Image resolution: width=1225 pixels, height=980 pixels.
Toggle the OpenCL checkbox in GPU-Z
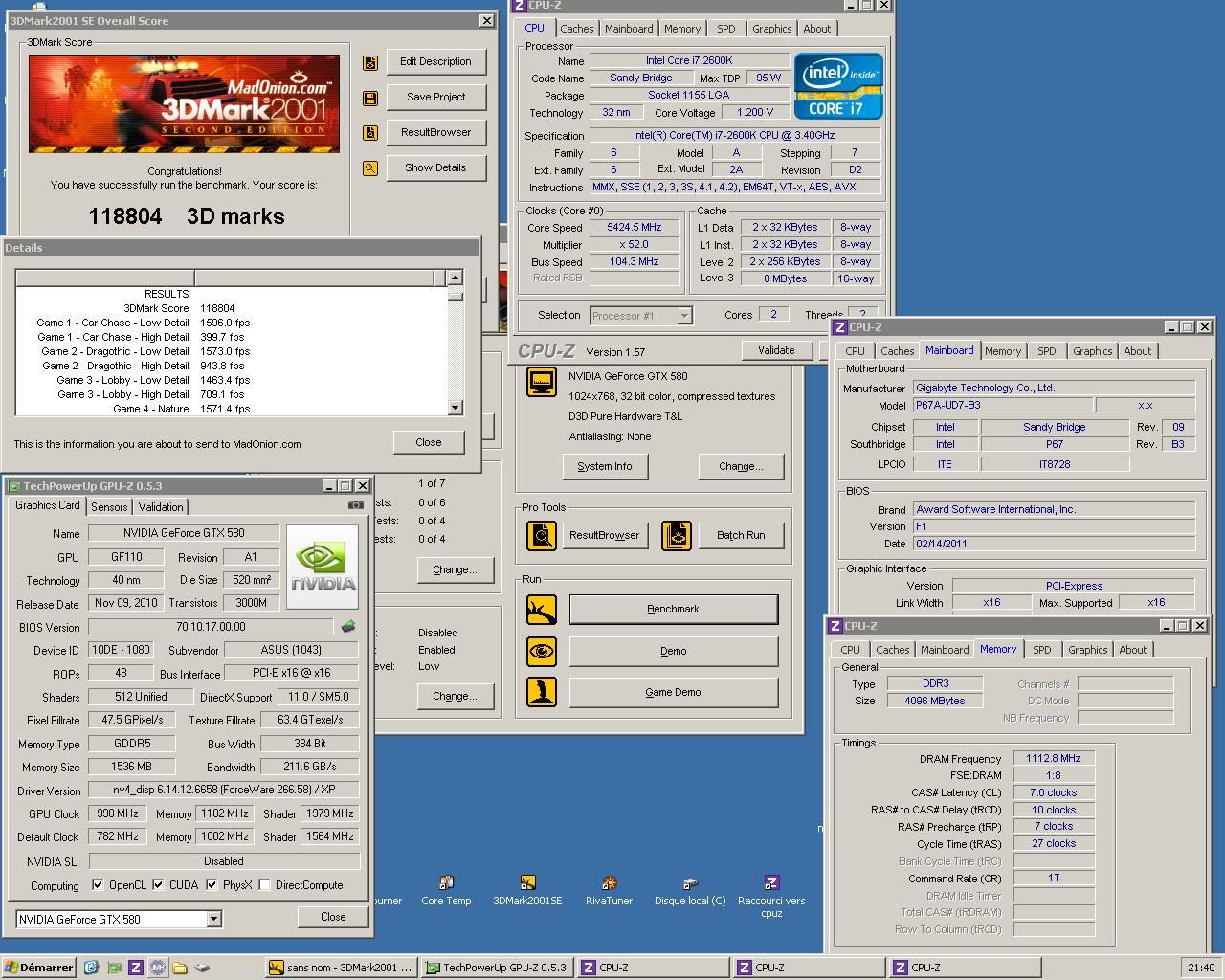pos(98,885)
